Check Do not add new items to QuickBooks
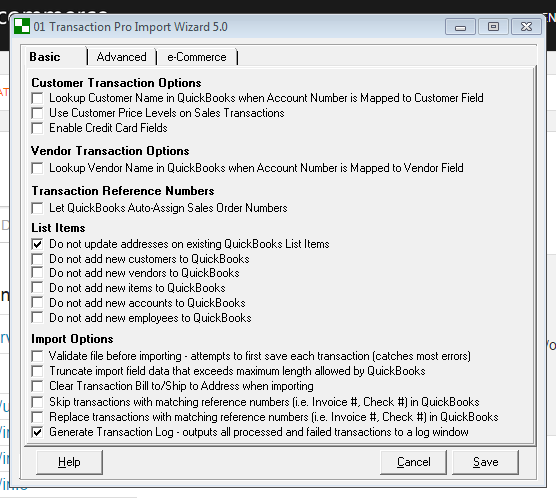Screen dimensions: 556x499 pos(37,288)
